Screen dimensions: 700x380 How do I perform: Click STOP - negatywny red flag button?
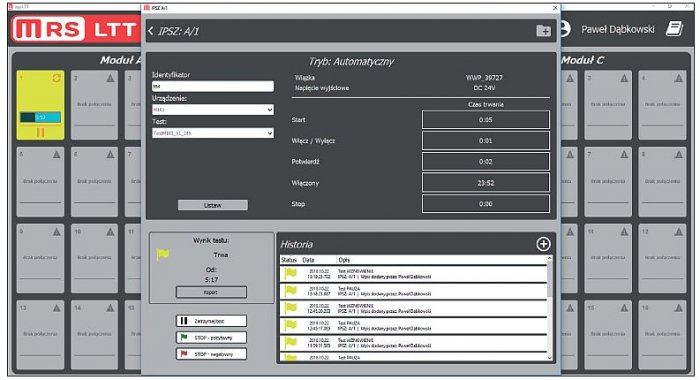[x=211, y=354]
